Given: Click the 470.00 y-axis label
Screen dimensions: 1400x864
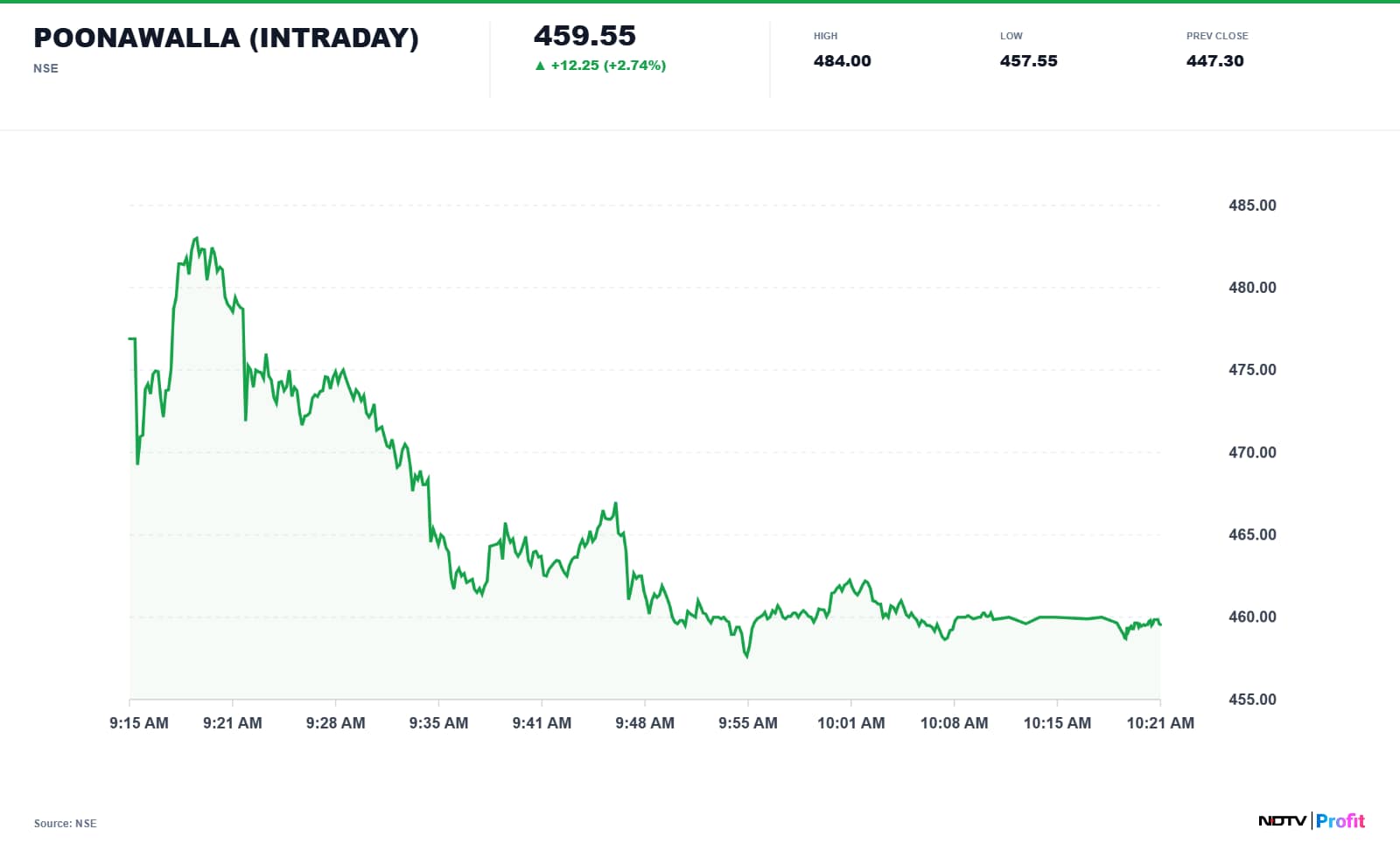Looking at the screenshot, I should [x=1252, y=452].
